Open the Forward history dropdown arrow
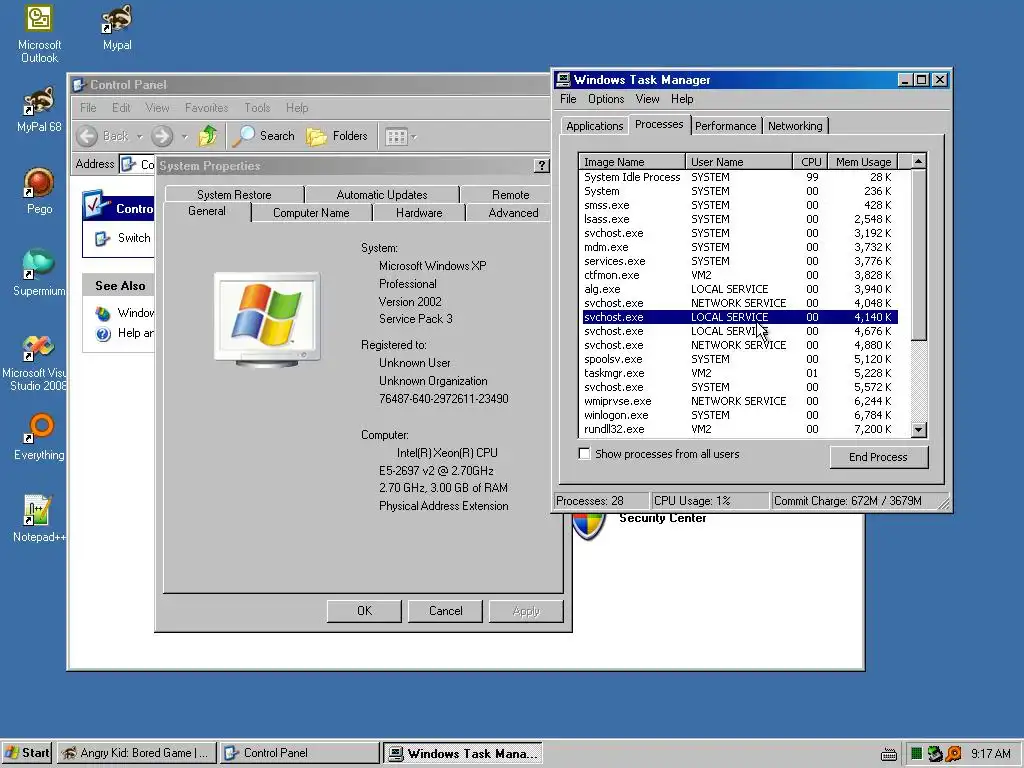The image size is (1024, 768). [x=185, y=136]
